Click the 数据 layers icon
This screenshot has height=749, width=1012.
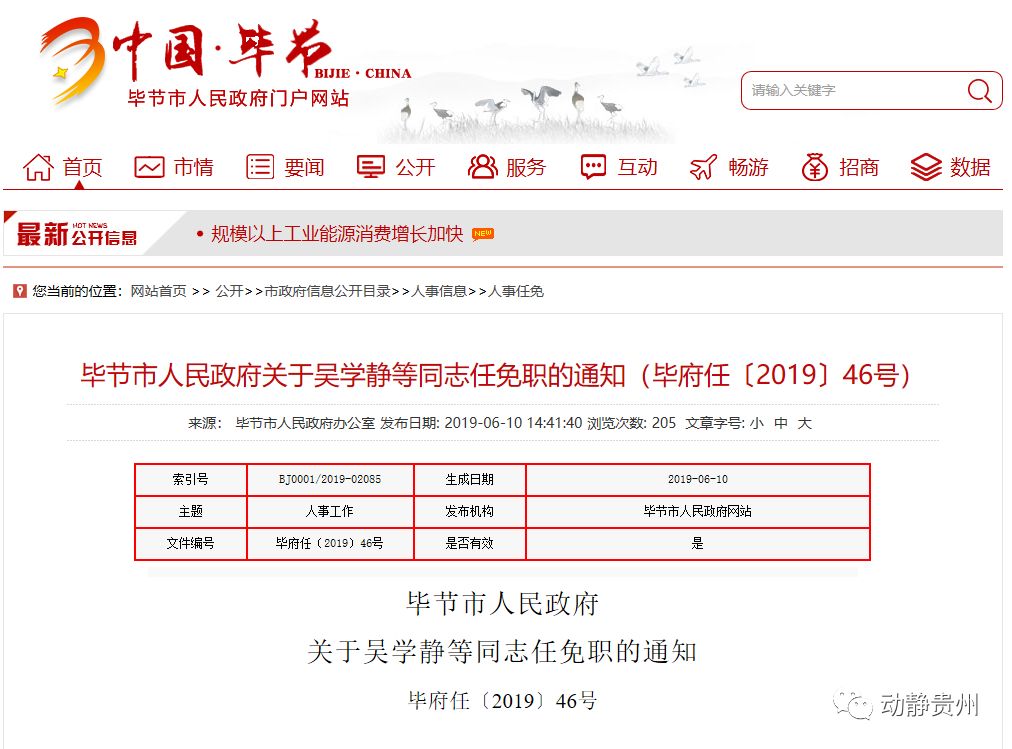coord(926,168)
